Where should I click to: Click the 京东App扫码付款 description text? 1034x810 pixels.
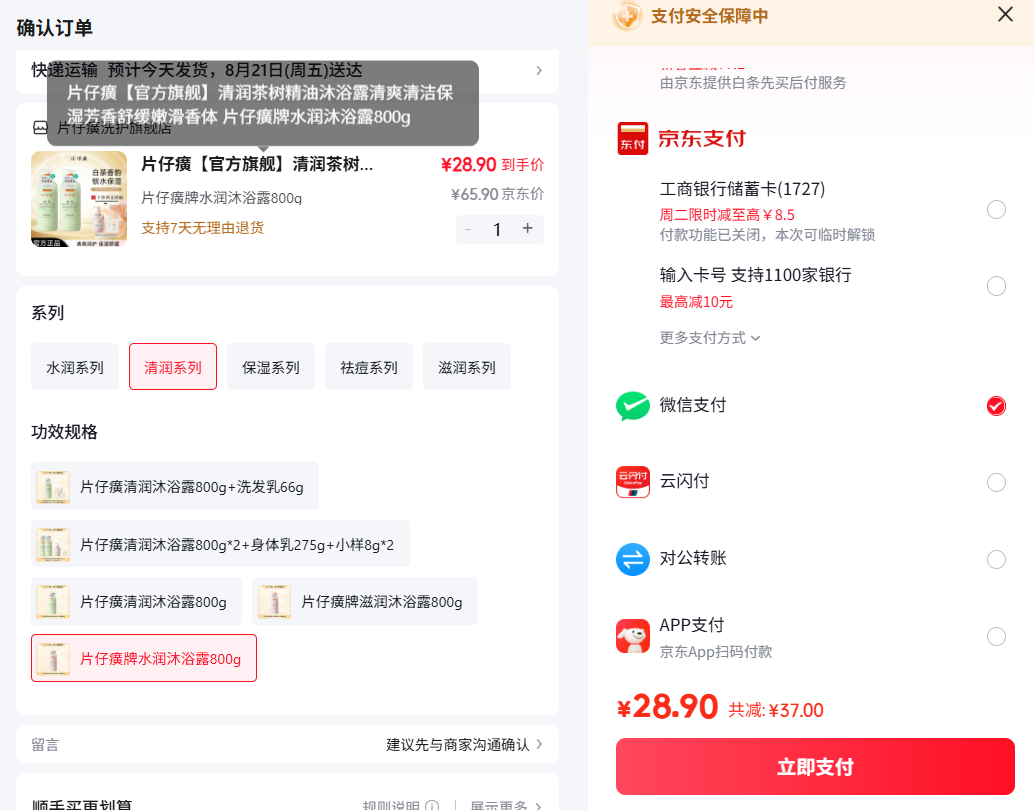[715, 652]
